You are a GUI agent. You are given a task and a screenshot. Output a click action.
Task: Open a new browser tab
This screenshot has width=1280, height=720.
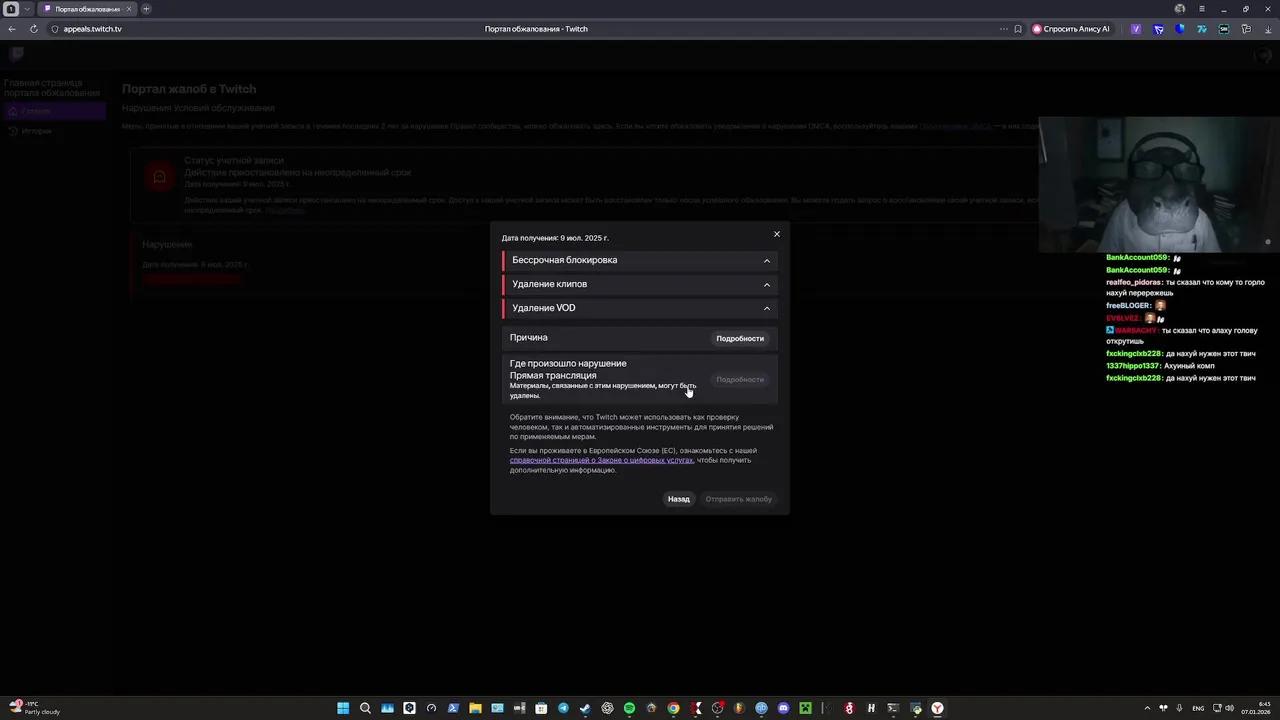coord(146,9)
